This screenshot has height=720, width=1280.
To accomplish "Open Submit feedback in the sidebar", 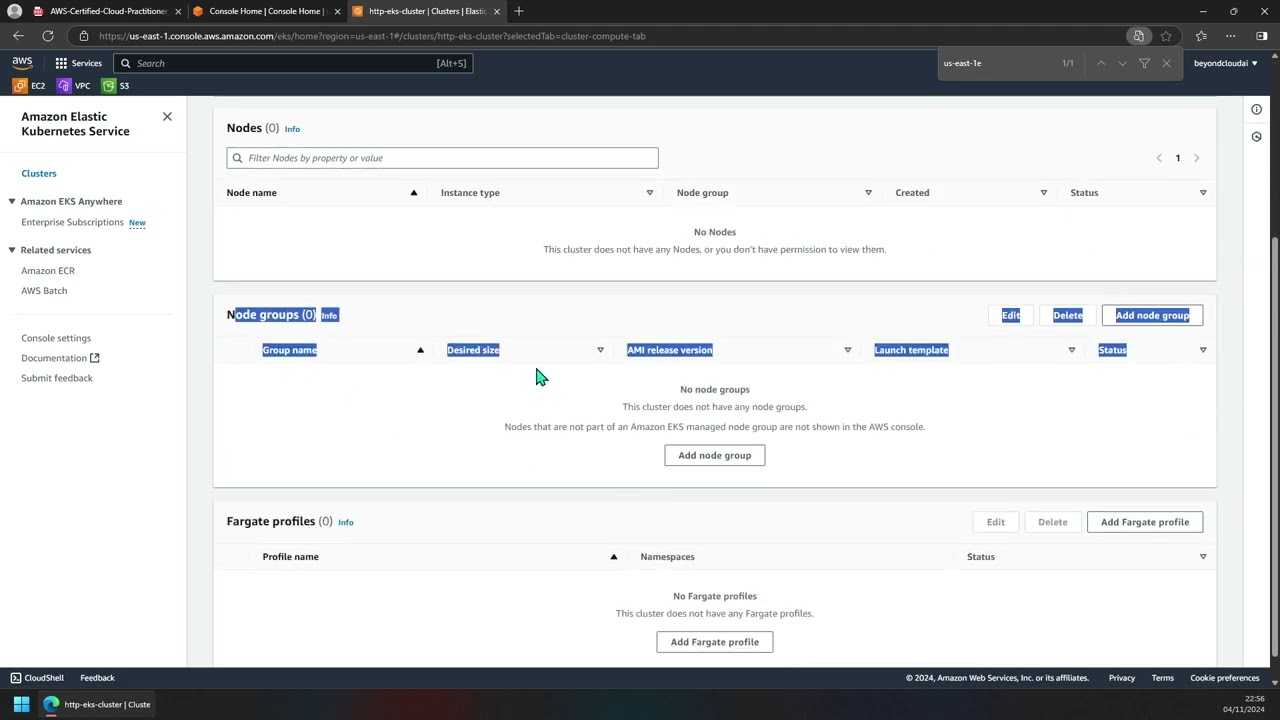I will pyautogui.click(x=57, y=378).
